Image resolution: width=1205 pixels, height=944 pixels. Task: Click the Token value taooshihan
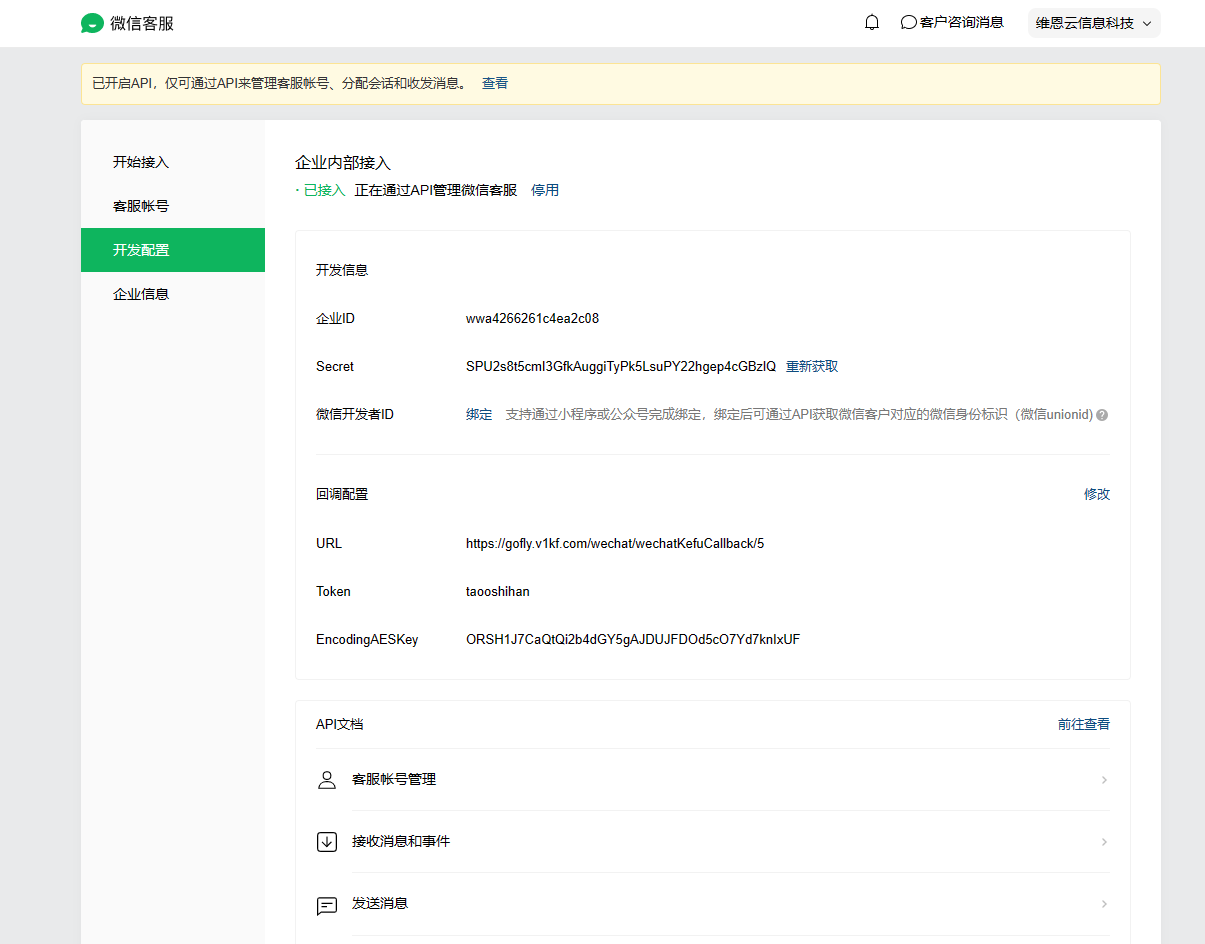pyautogui.click(x=498, y=591)
